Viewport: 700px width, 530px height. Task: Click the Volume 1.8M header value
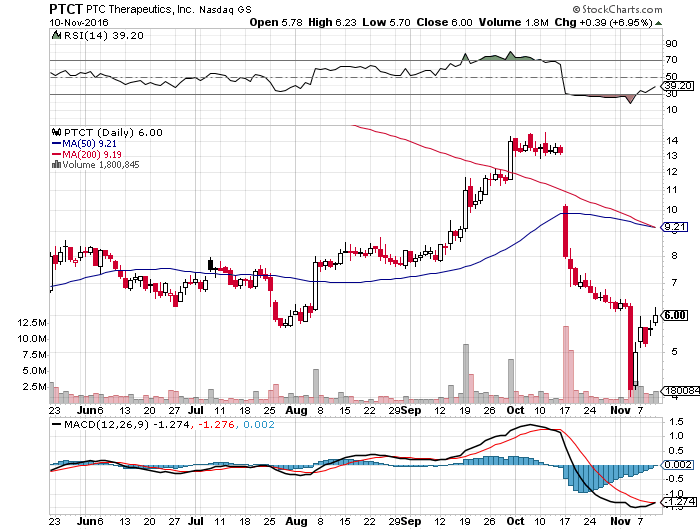(x=513, y=22)
